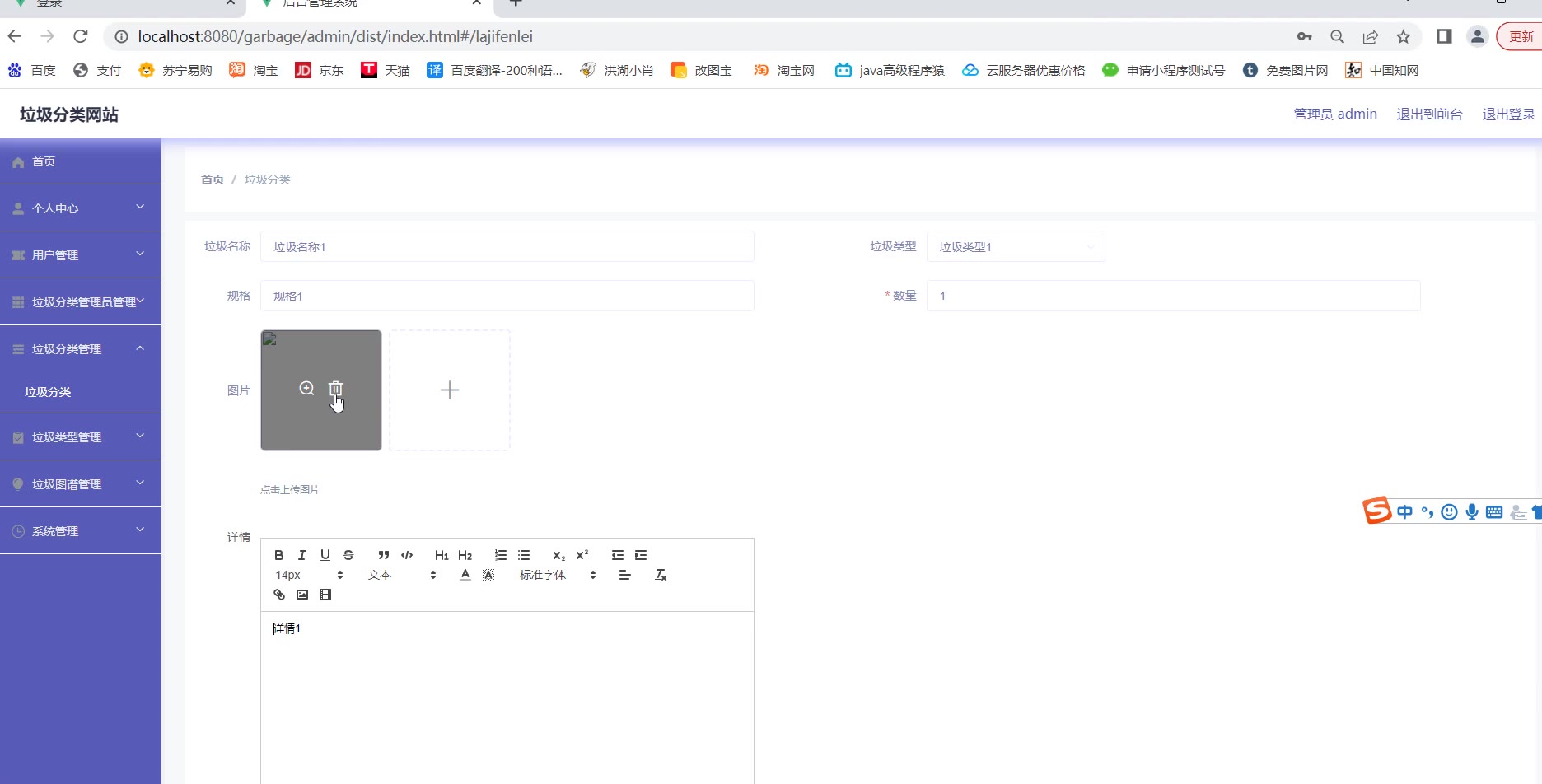Insert a blockquote in the editor
Screen dimensions: 1542x784
click(x=383, y=555)
